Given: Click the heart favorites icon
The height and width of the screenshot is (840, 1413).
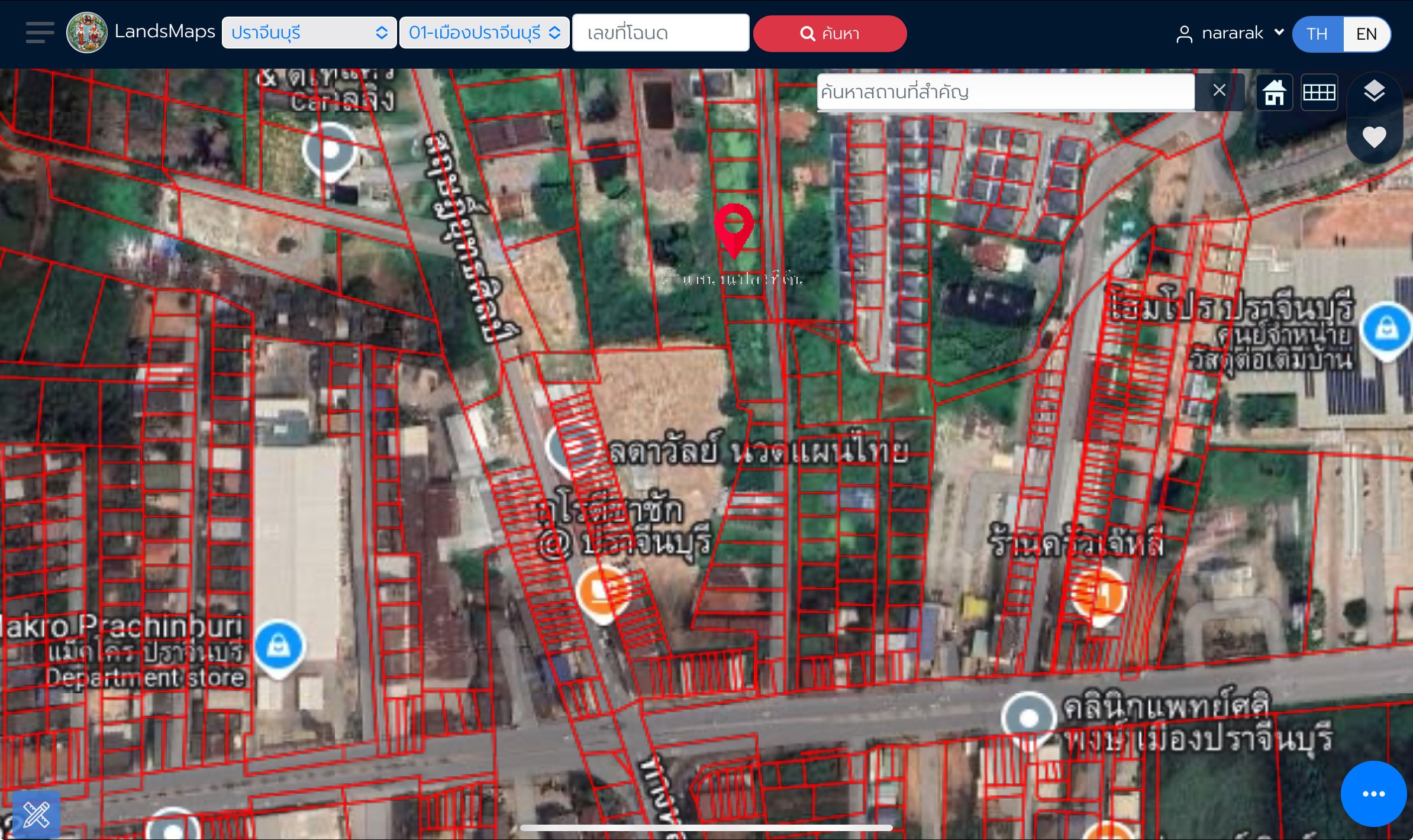Looking at the screenshot, I should click(1374, 138).
